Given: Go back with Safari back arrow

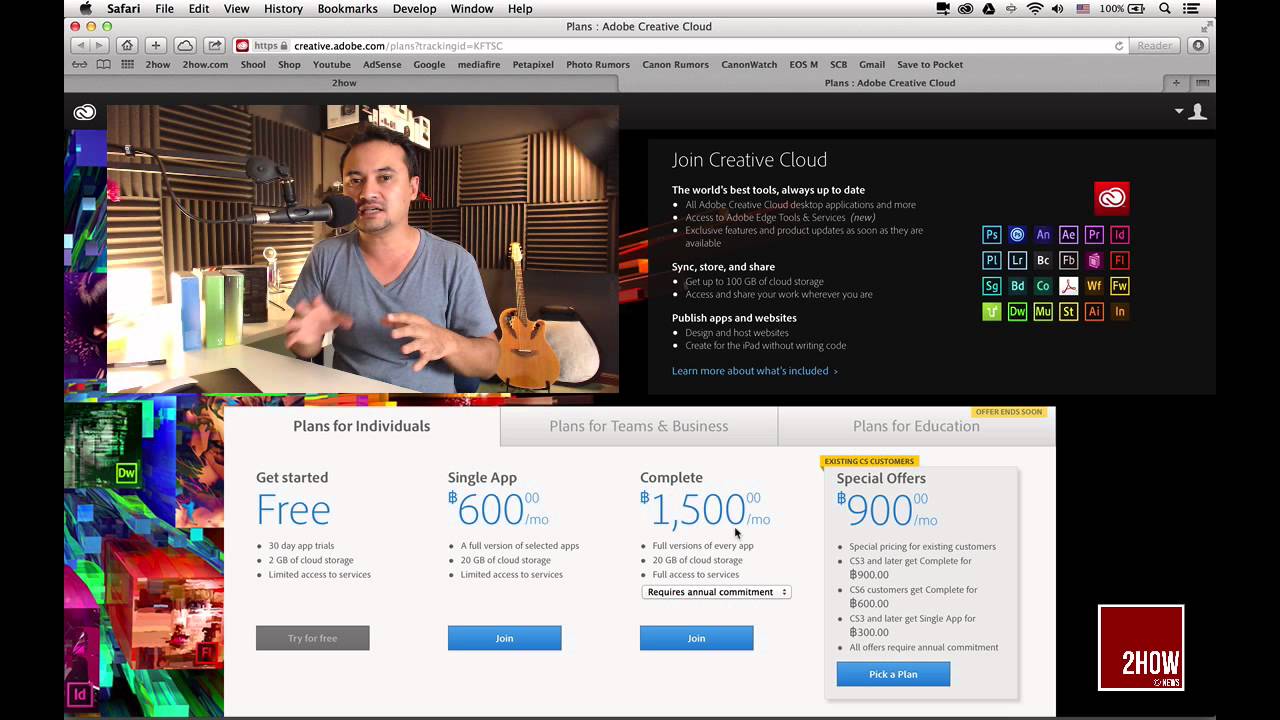Looking at the screenshot, I should tap(79, 45).
